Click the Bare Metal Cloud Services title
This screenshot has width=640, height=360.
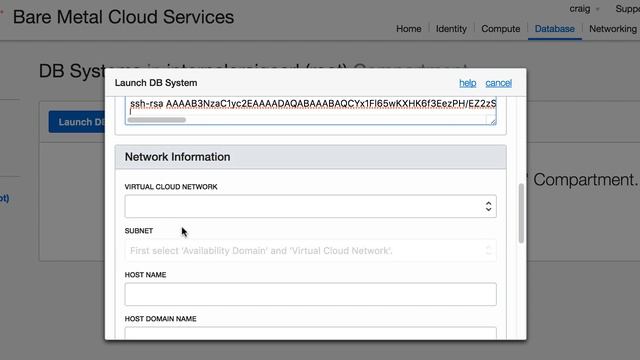pyautogui.click(x=123, y=17)
